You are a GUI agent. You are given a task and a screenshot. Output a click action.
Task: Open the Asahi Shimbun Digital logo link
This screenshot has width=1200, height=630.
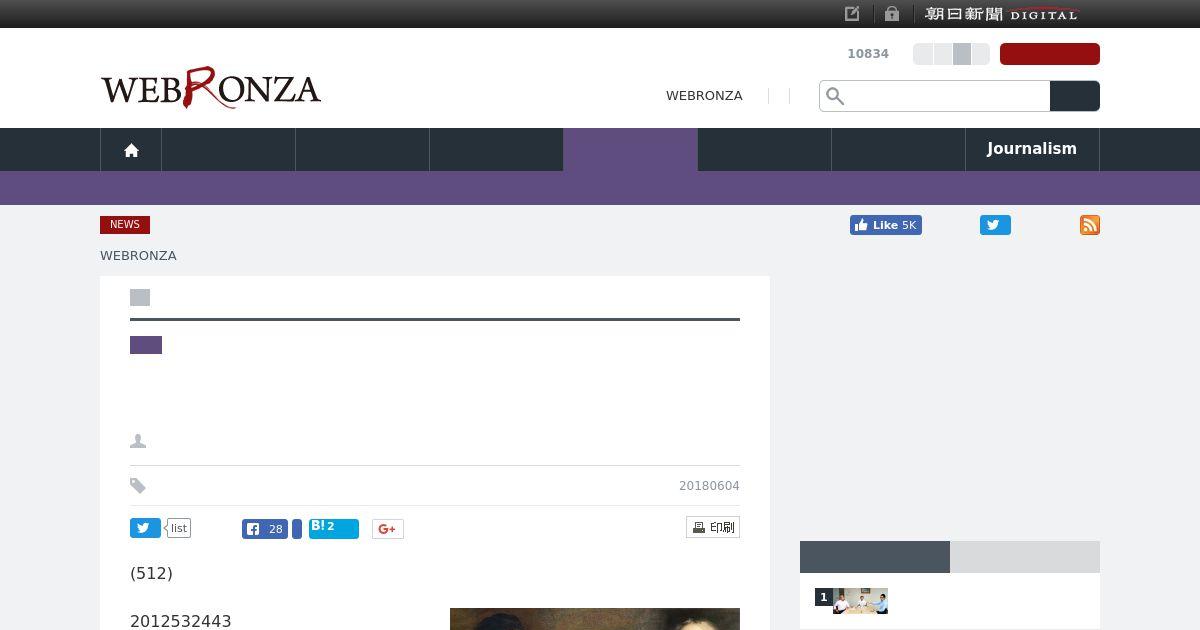(x=1001, y=14)
